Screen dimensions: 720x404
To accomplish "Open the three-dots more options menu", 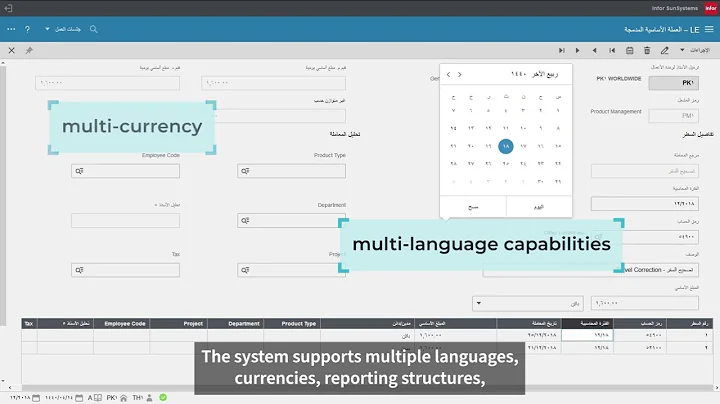I will [11, 29].
